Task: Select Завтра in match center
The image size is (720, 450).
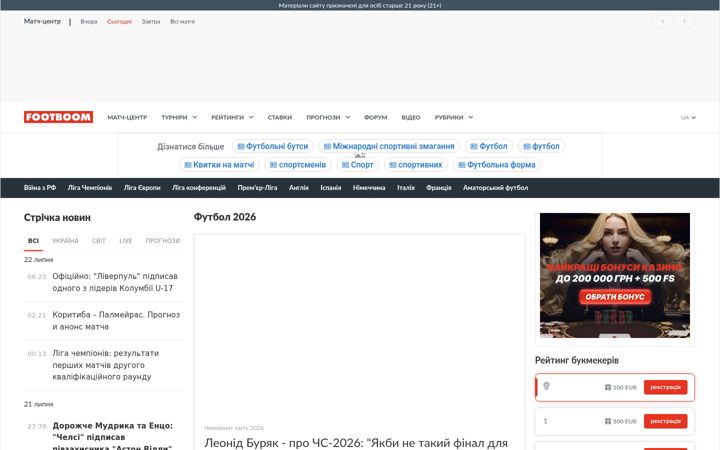Action: click(x=151, y=22)
